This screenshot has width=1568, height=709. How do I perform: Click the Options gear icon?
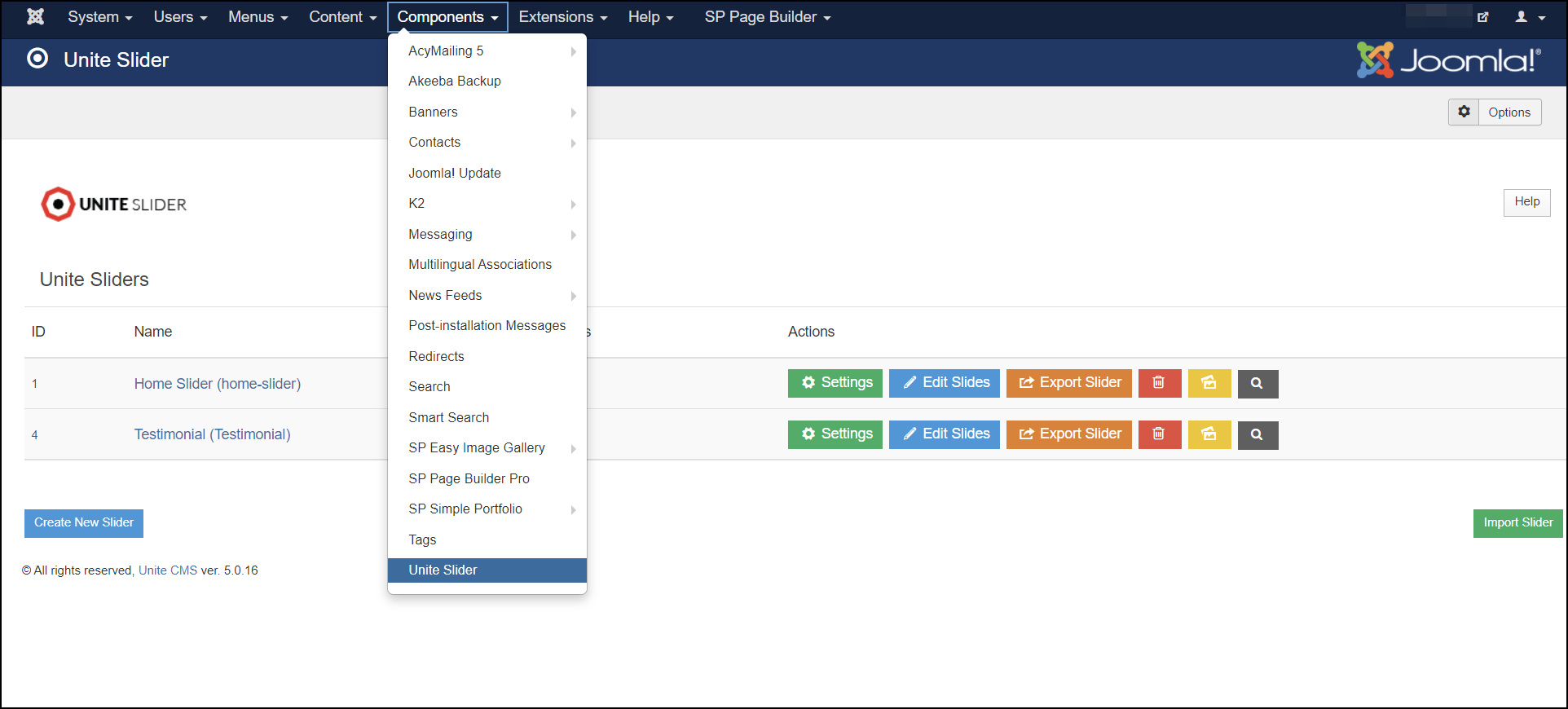coord(1464,112)
